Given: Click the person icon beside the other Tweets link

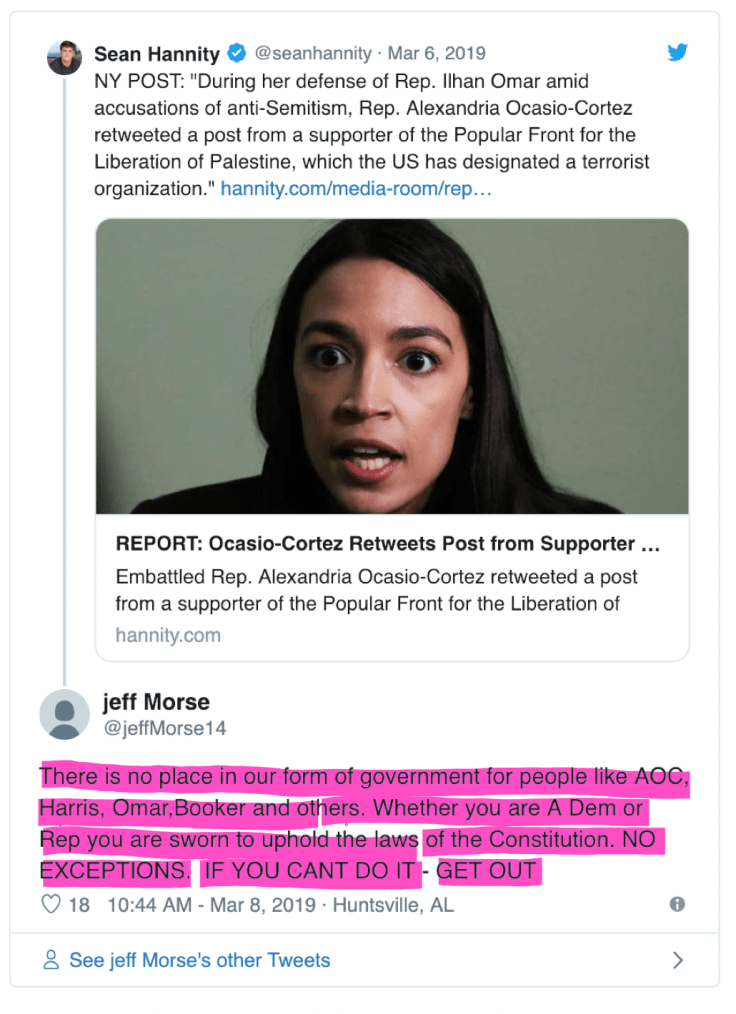Looking at the screenshot, I should tap(51, 960).
